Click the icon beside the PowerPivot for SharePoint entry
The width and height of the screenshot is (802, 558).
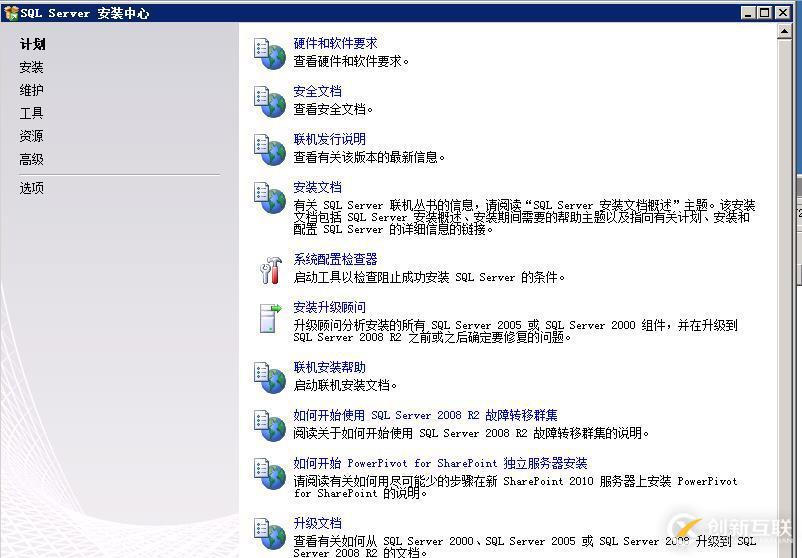270,474
